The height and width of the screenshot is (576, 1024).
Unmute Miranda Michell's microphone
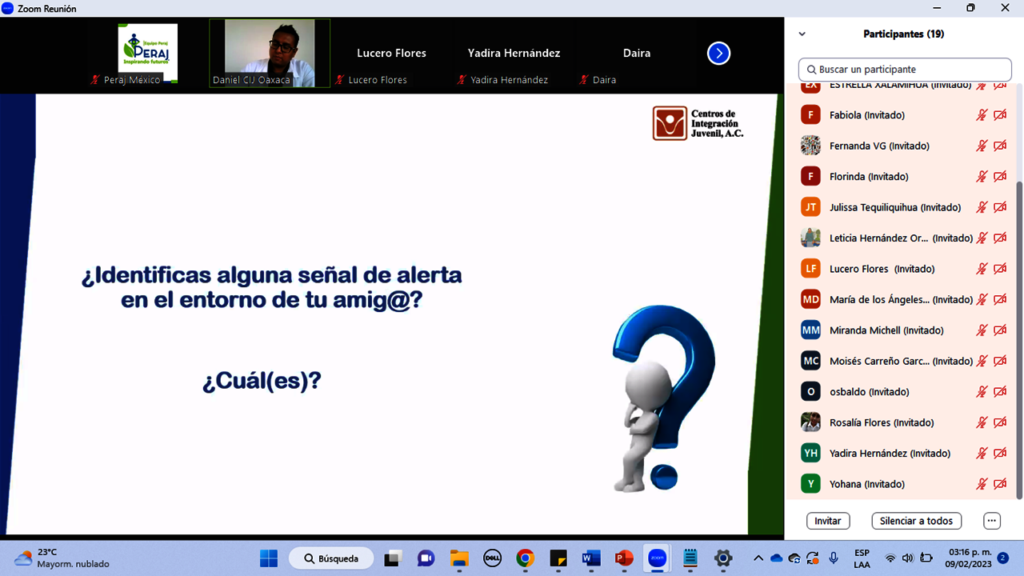tap(982, 330)
